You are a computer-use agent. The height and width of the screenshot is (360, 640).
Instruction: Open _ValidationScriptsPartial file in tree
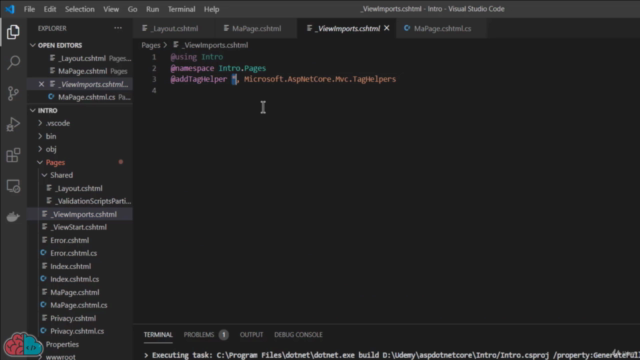point(80,201)
